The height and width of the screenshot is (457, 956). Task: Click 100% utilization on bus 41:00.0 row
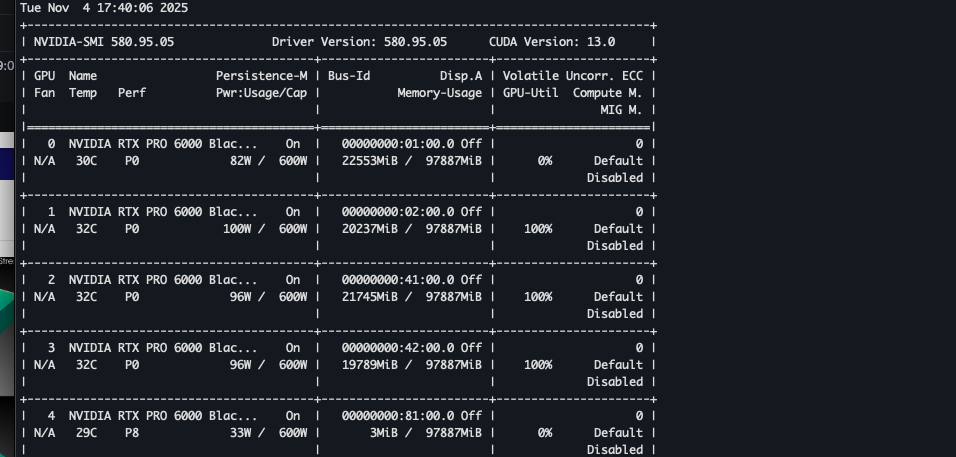coord(538,297)
